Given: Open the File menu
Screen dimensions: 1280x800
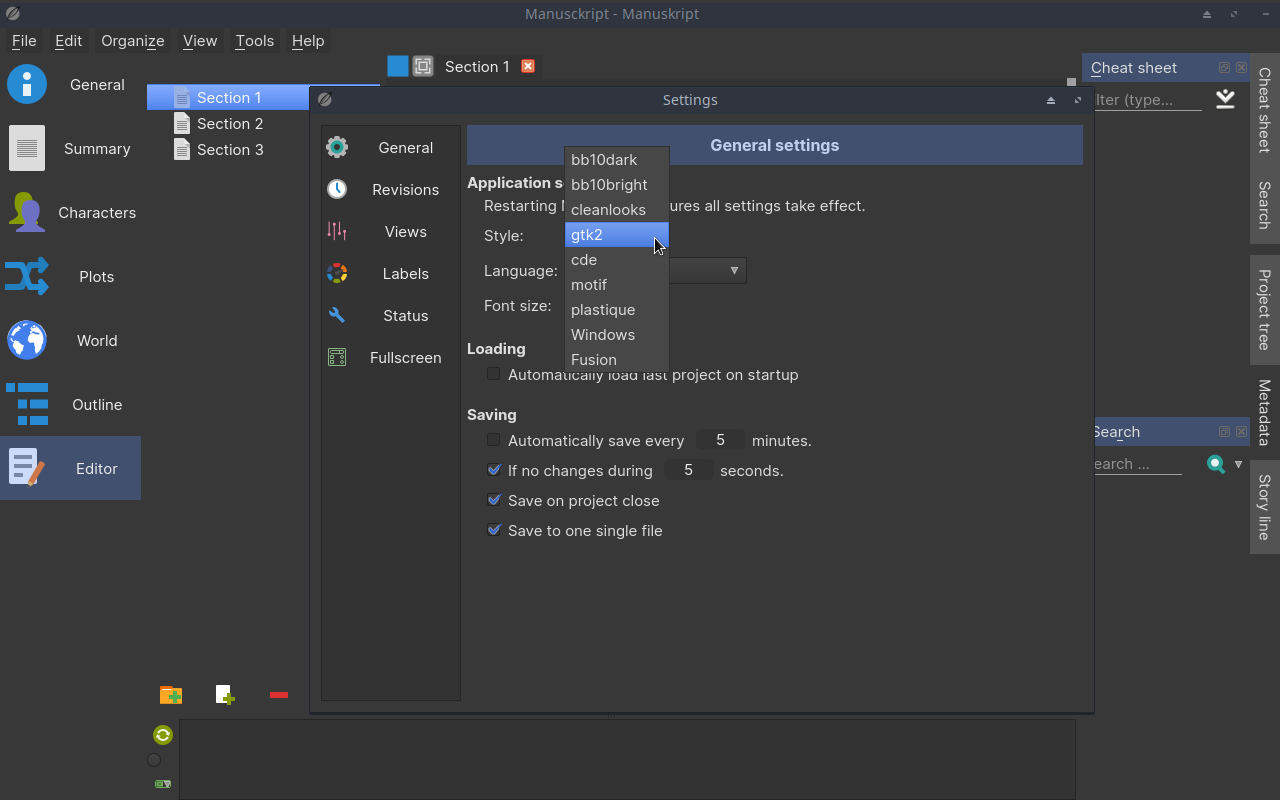Looking at the screenshot, I should pyautogui.click(x=24, y=41).
